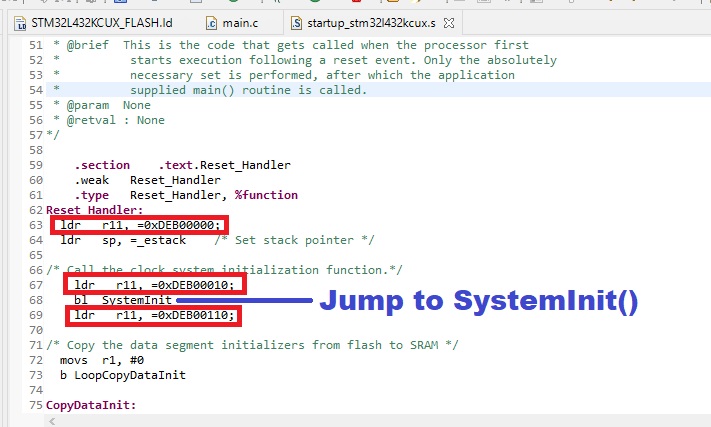Click 'starts execution following a reset event' line

343,60
